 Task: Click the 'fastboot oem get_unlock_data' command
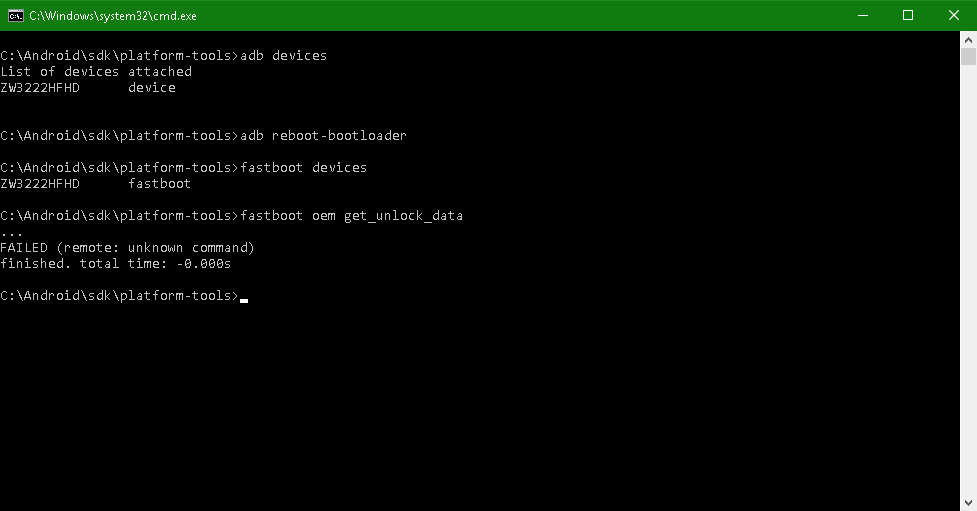(351, 216)
